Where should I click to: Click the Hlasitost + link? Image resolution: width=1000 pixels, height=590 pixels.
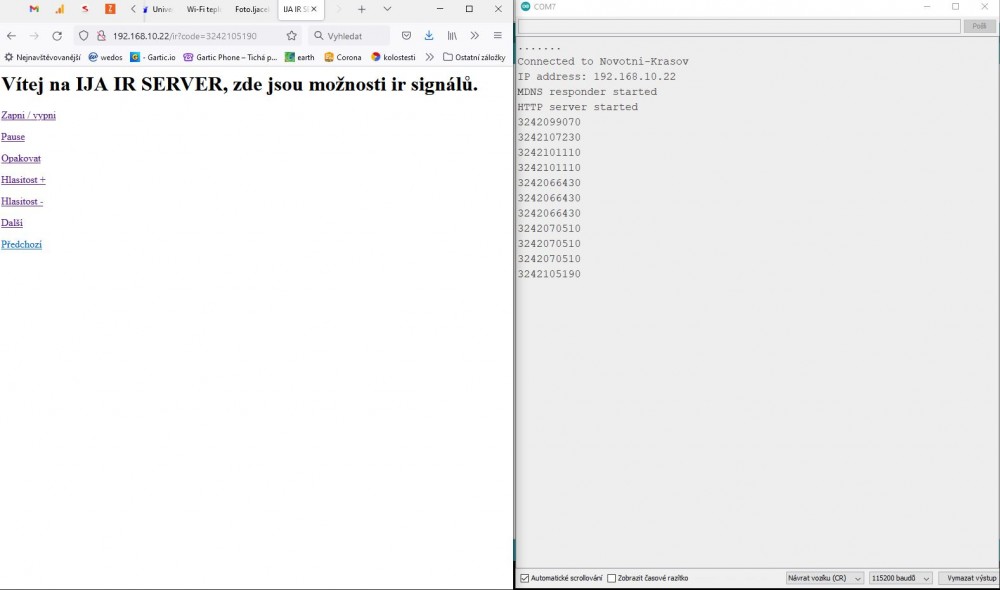coord(23,180)
